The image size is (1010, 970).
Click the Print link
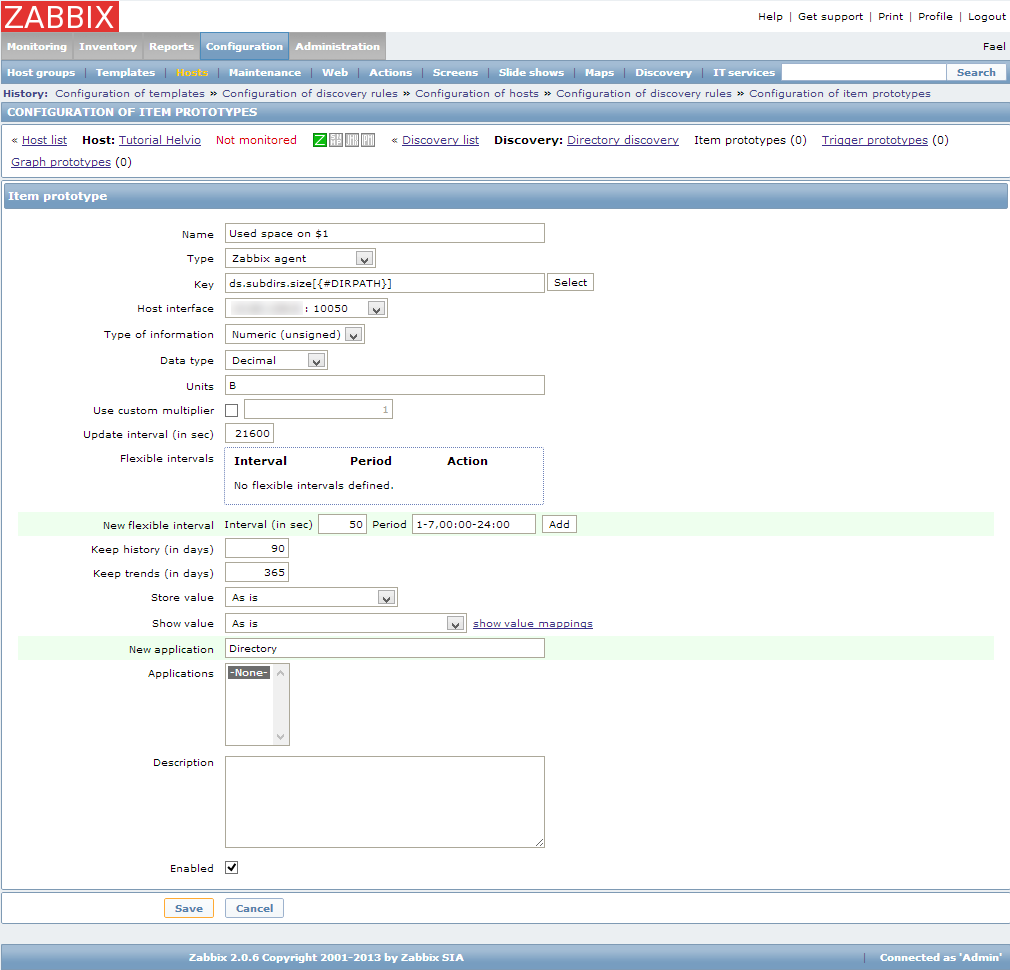[890, 17]
